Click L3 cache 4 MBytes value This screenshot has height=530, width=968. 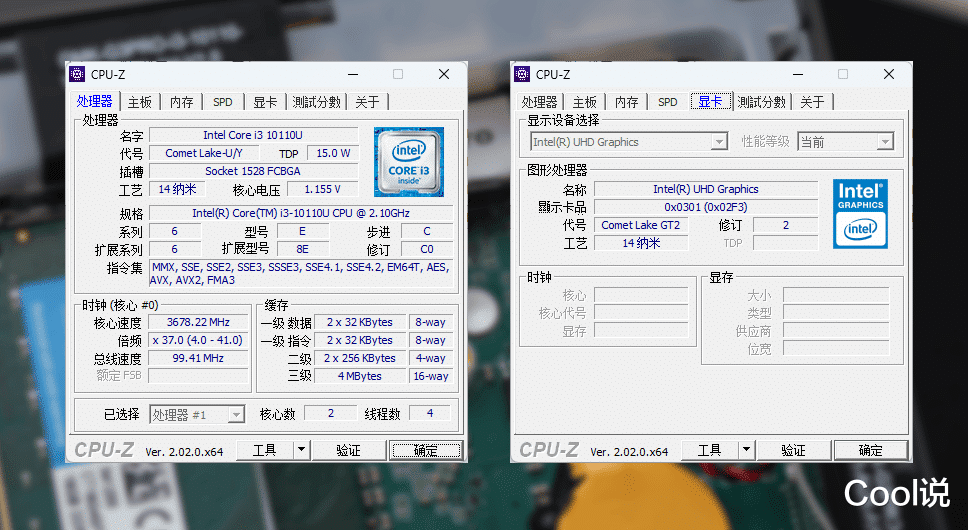[x=360, y=376]
